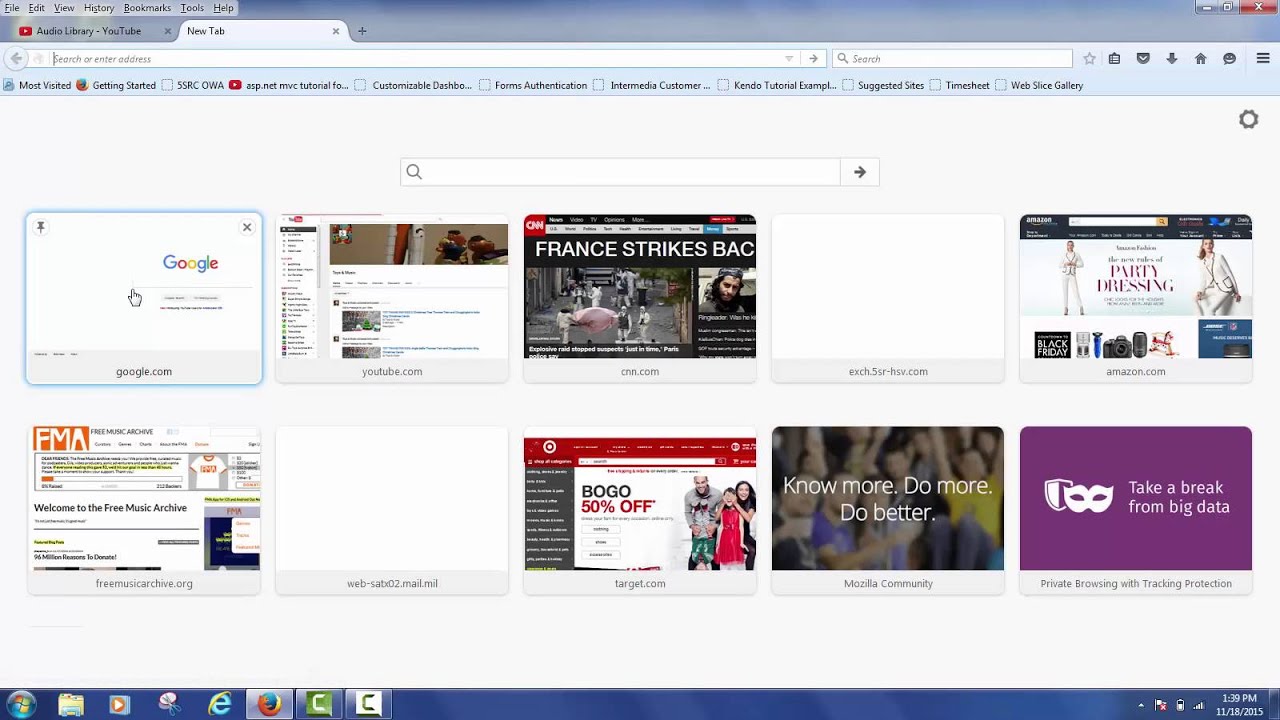Remove the google.com tile with its X

(247, 227)
